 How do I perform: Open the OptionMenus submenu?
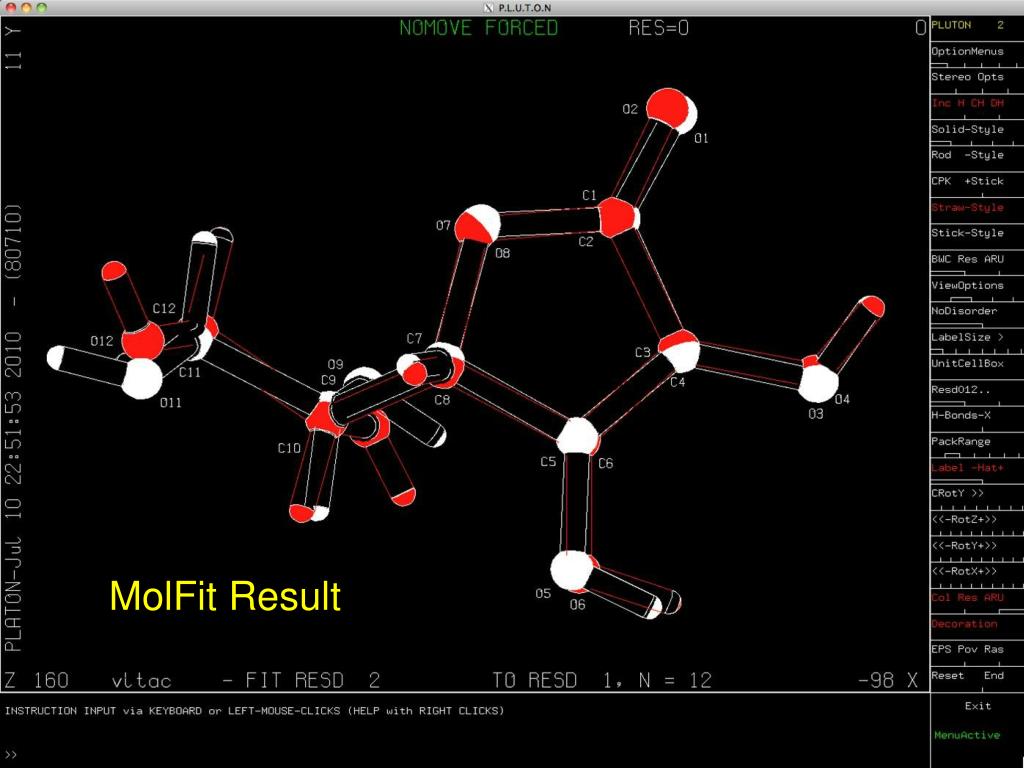[x=967, y=51]
